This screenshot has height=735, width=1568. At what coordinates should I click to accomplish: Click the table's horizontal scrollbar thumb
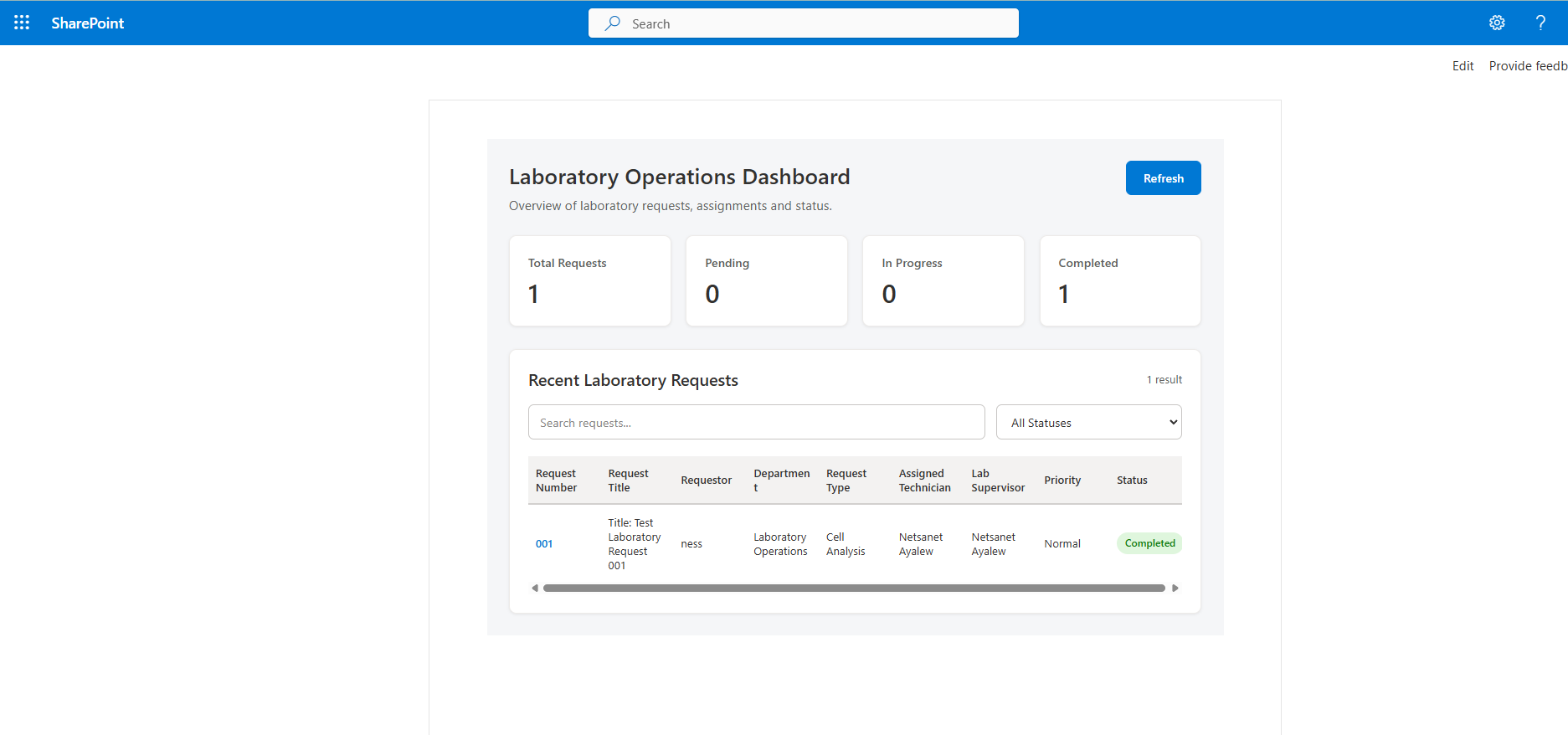coord(854,589)
